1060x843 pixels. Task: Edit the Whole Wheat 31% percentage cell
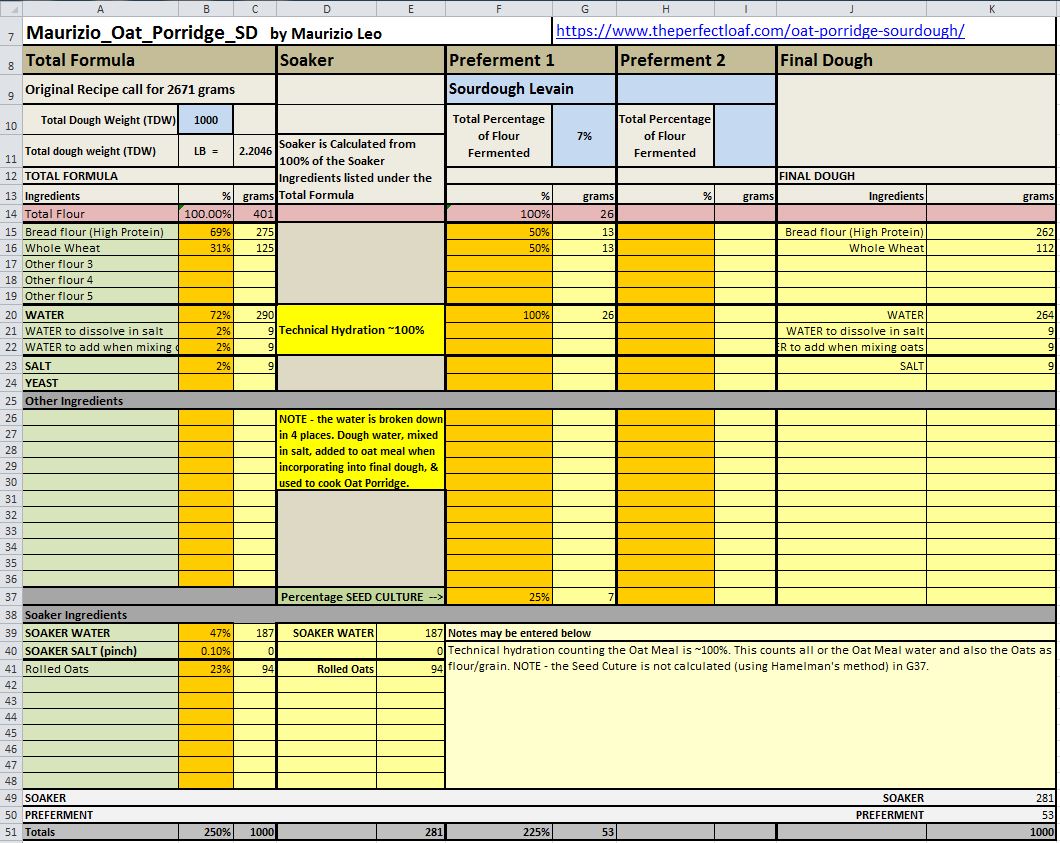pos(206,248)
